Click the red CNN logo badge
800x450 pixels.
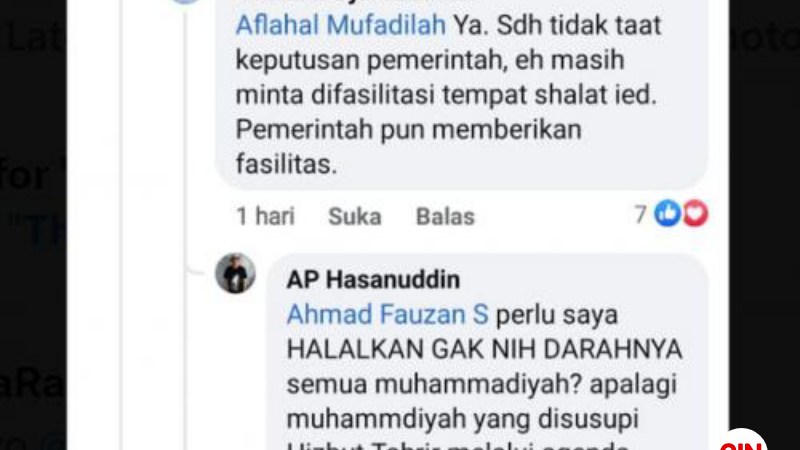tap(741, 440)
